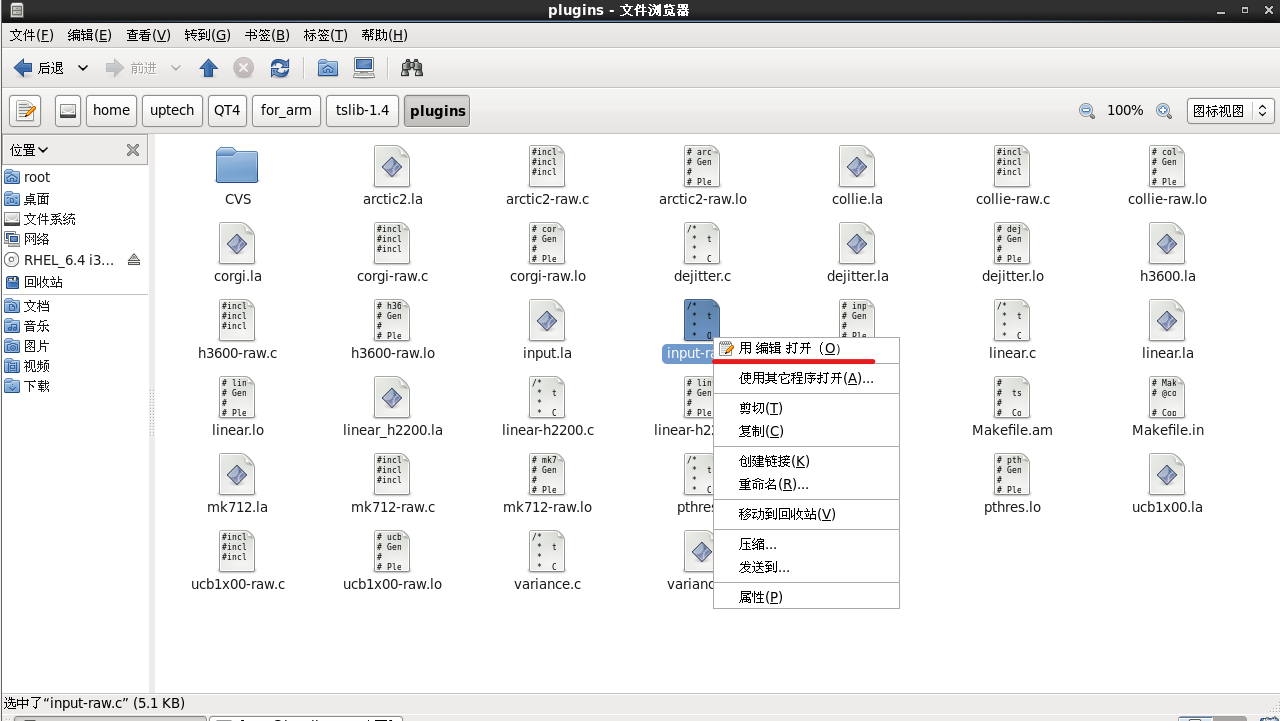Choose Open with Edit (用编辑打开) from context menu

pyautogui.click(x=806, y=349)
